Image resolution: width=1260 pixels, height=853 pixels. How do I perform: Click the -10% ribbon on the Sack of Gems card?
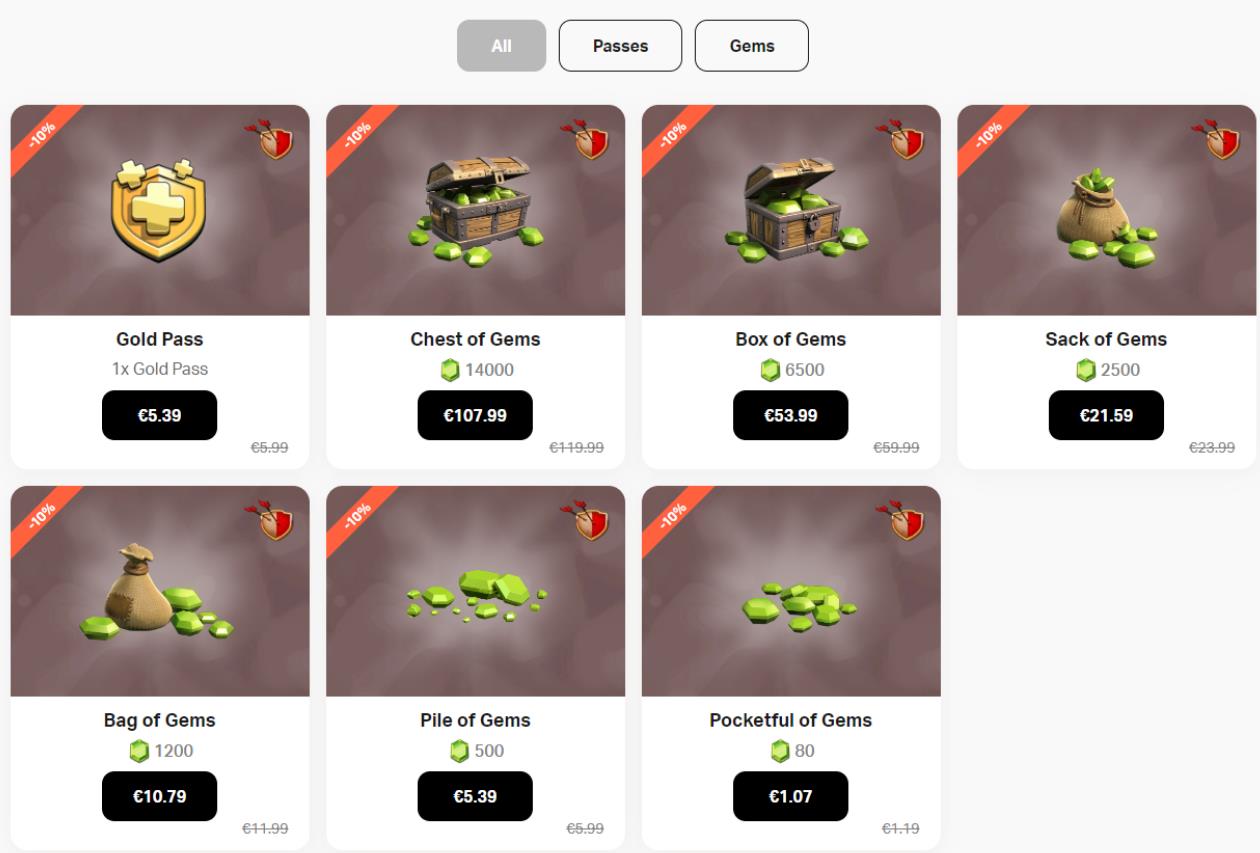tap(990, 135)
